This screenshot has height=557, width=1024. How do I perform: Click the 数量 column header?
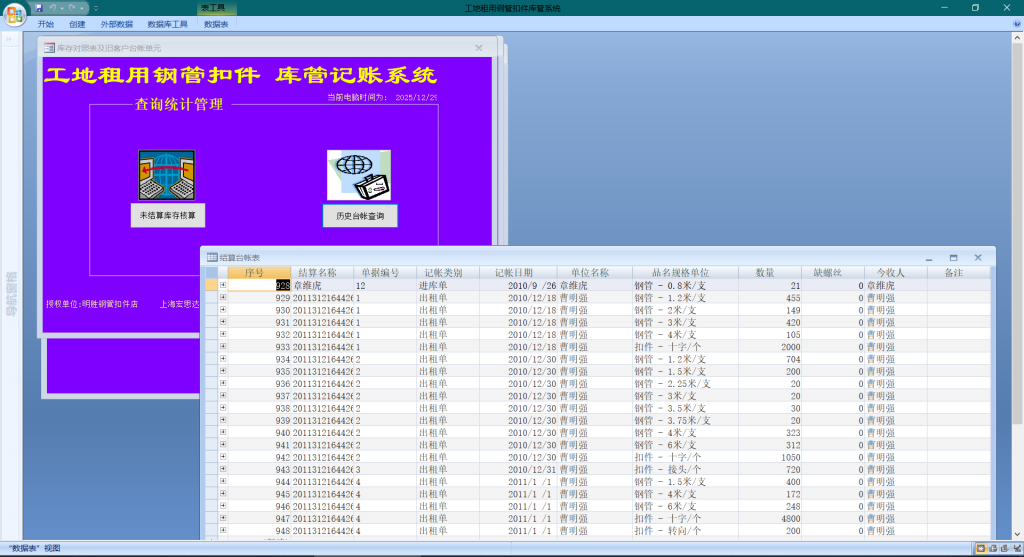(765, 272)
